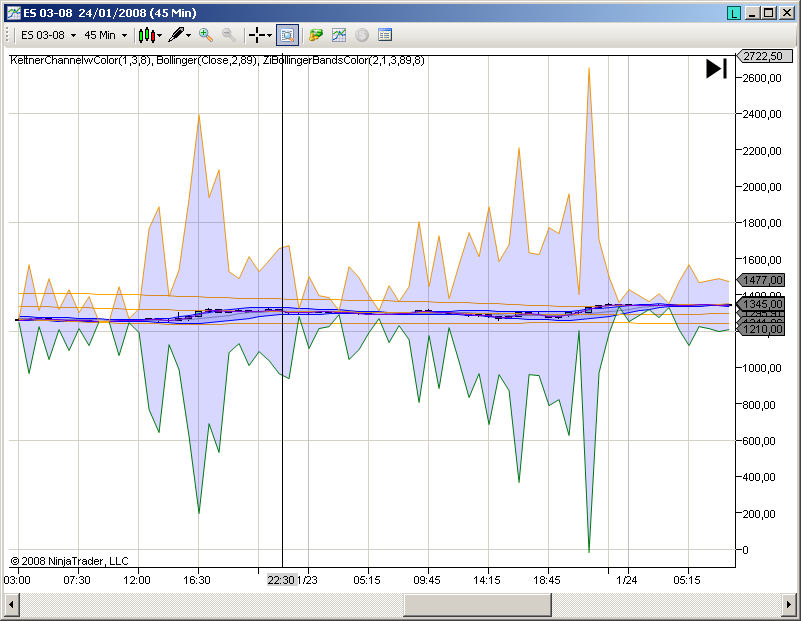Click the crosshair cursor icon
Viewport: 801px width, 621px height.
coord(256,35)
